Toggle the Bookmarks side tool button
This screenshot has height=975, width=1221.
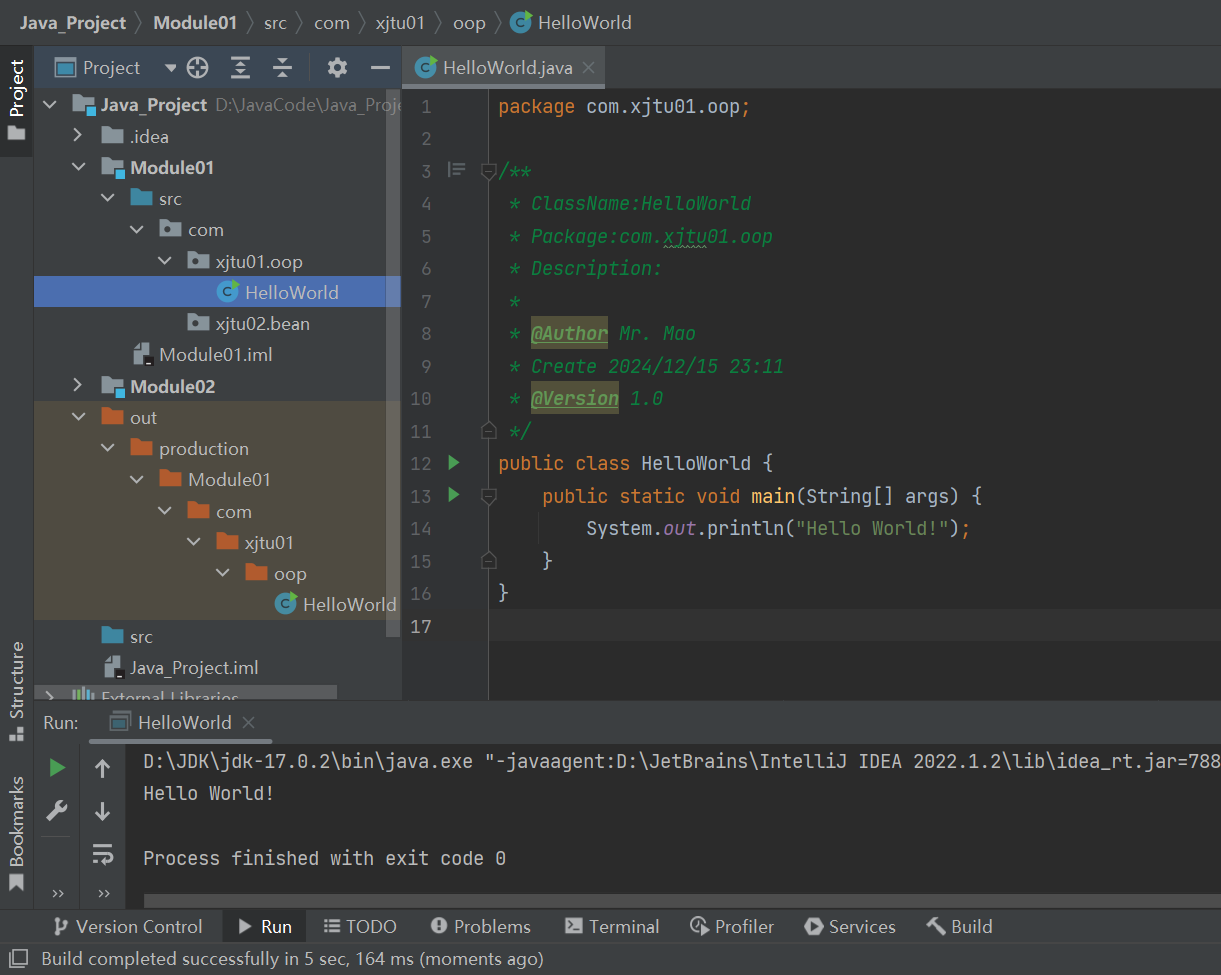(16, 833)
